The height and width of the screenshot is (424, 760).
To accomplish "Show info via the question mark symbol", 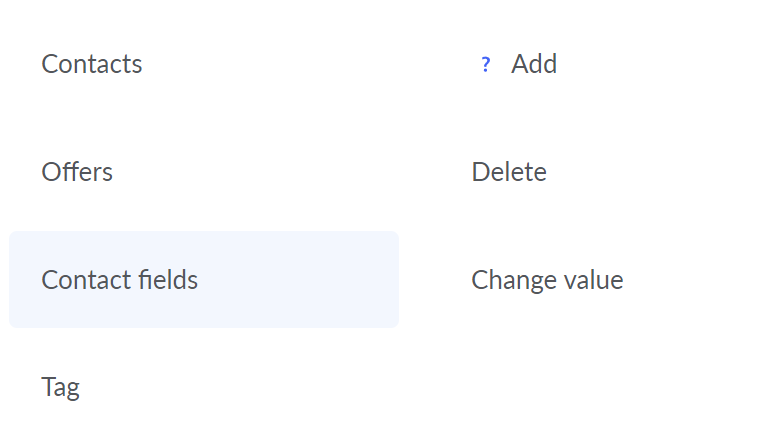I will 485,64.
